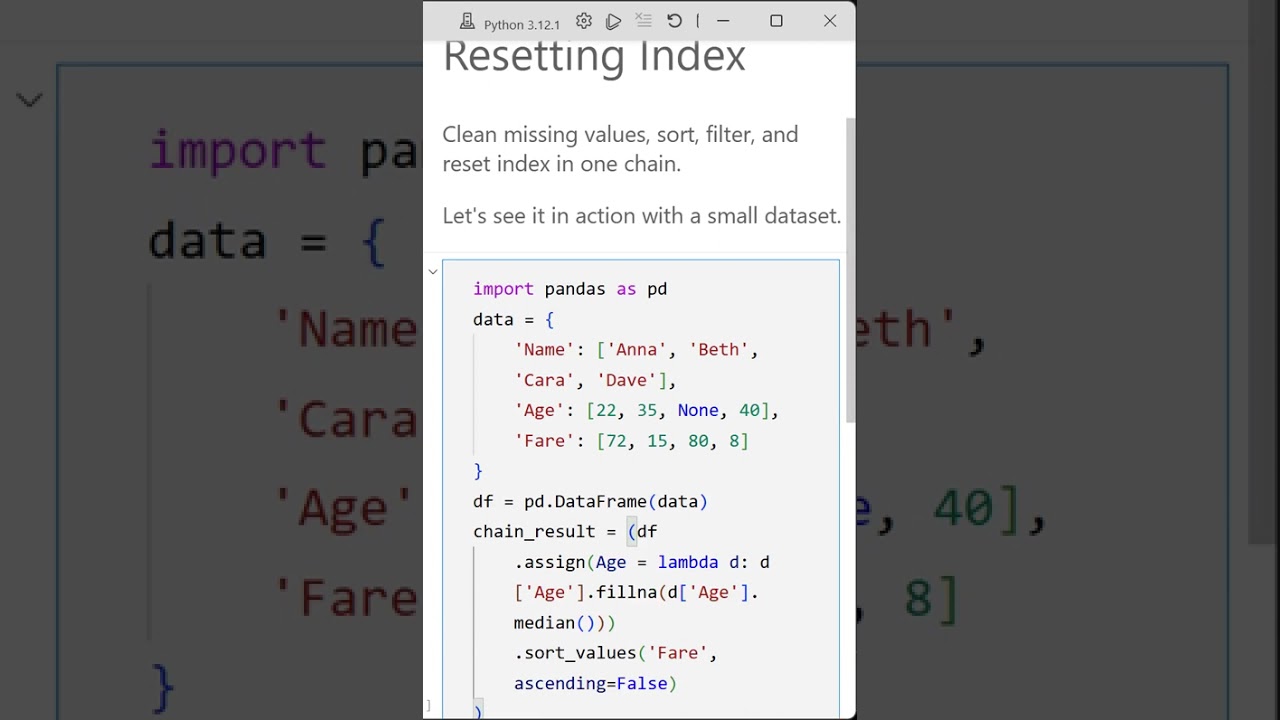Select the Python 3.12.1 kernel

[x=522, y=24]
